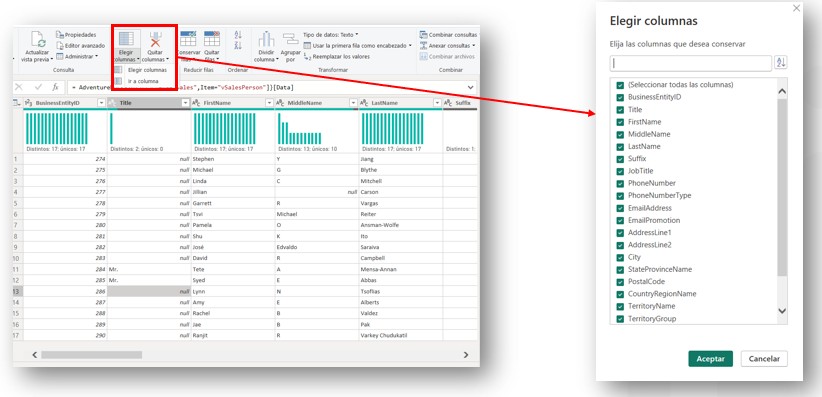Click the column search field in the dialog
The image size is (822, 397).
pyautogui.click(x=691, y=63)
